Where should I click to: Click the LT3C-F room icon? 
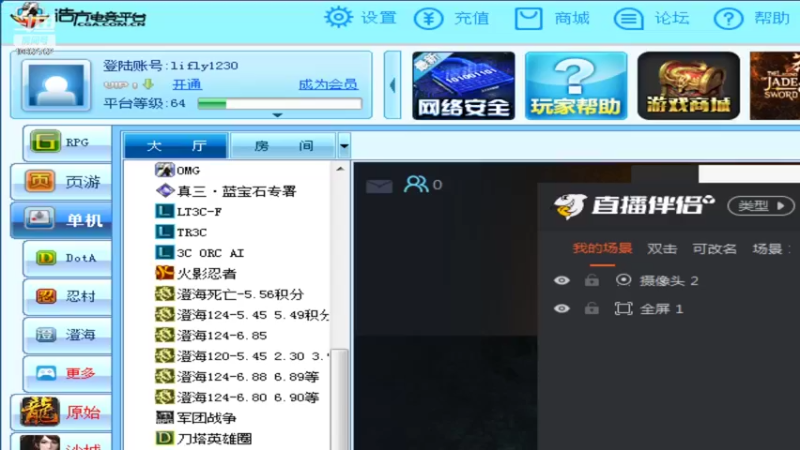(164, 211)
